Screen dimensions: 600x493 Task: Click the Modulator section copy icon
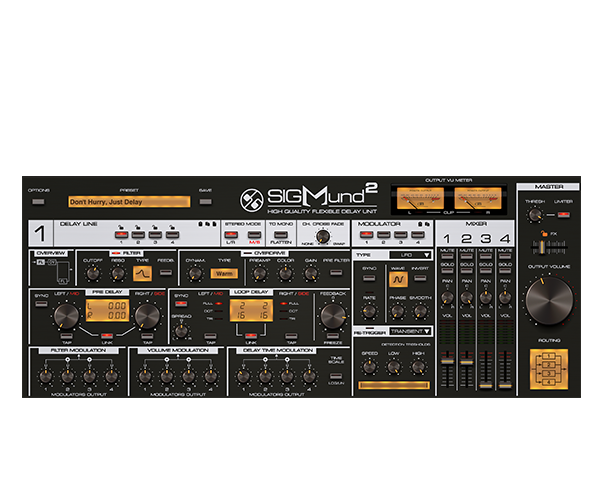tap(427, 224)
